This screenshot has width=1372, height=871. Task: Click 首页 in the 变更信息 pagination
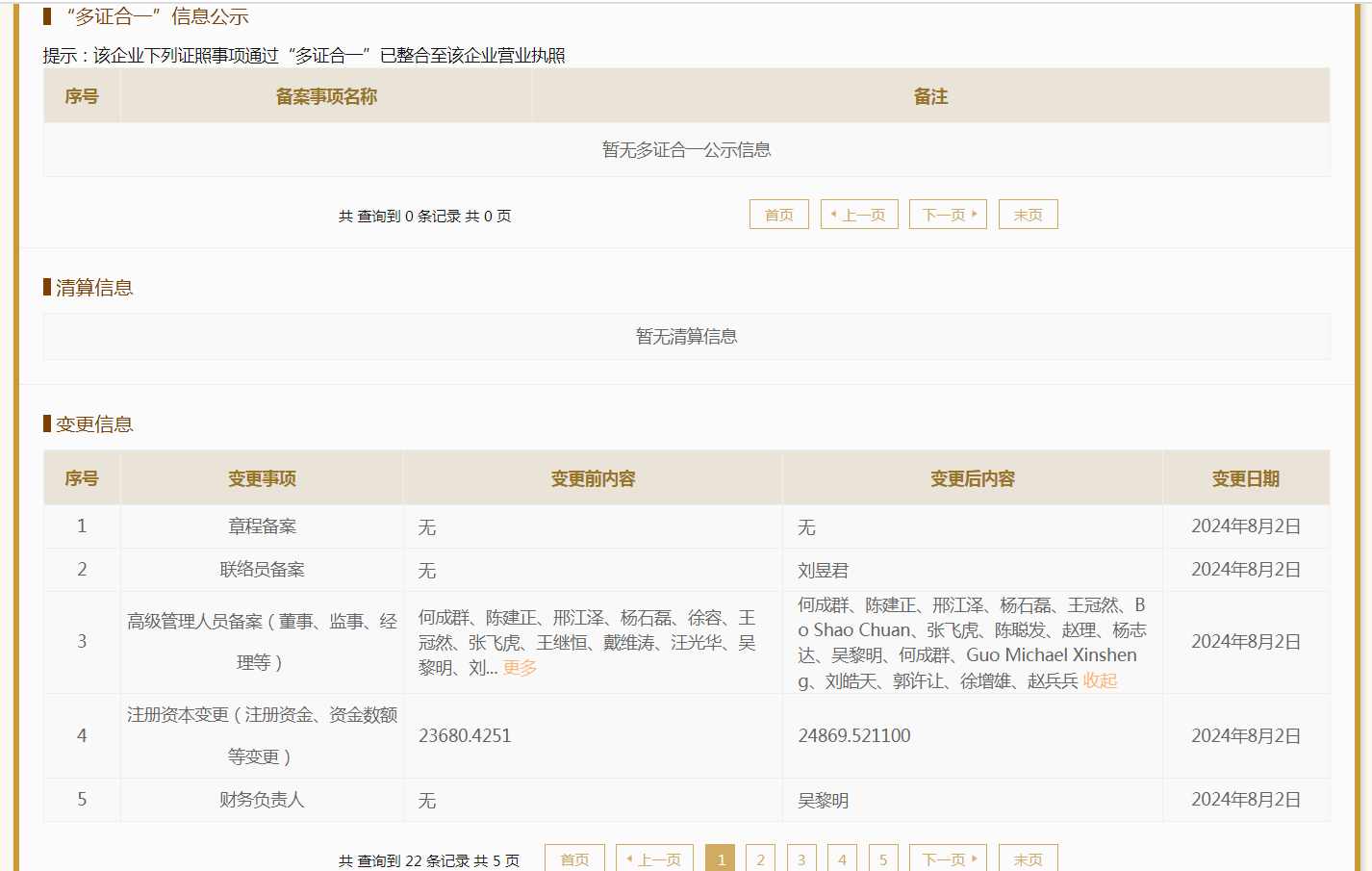click(x=574, y=858)
